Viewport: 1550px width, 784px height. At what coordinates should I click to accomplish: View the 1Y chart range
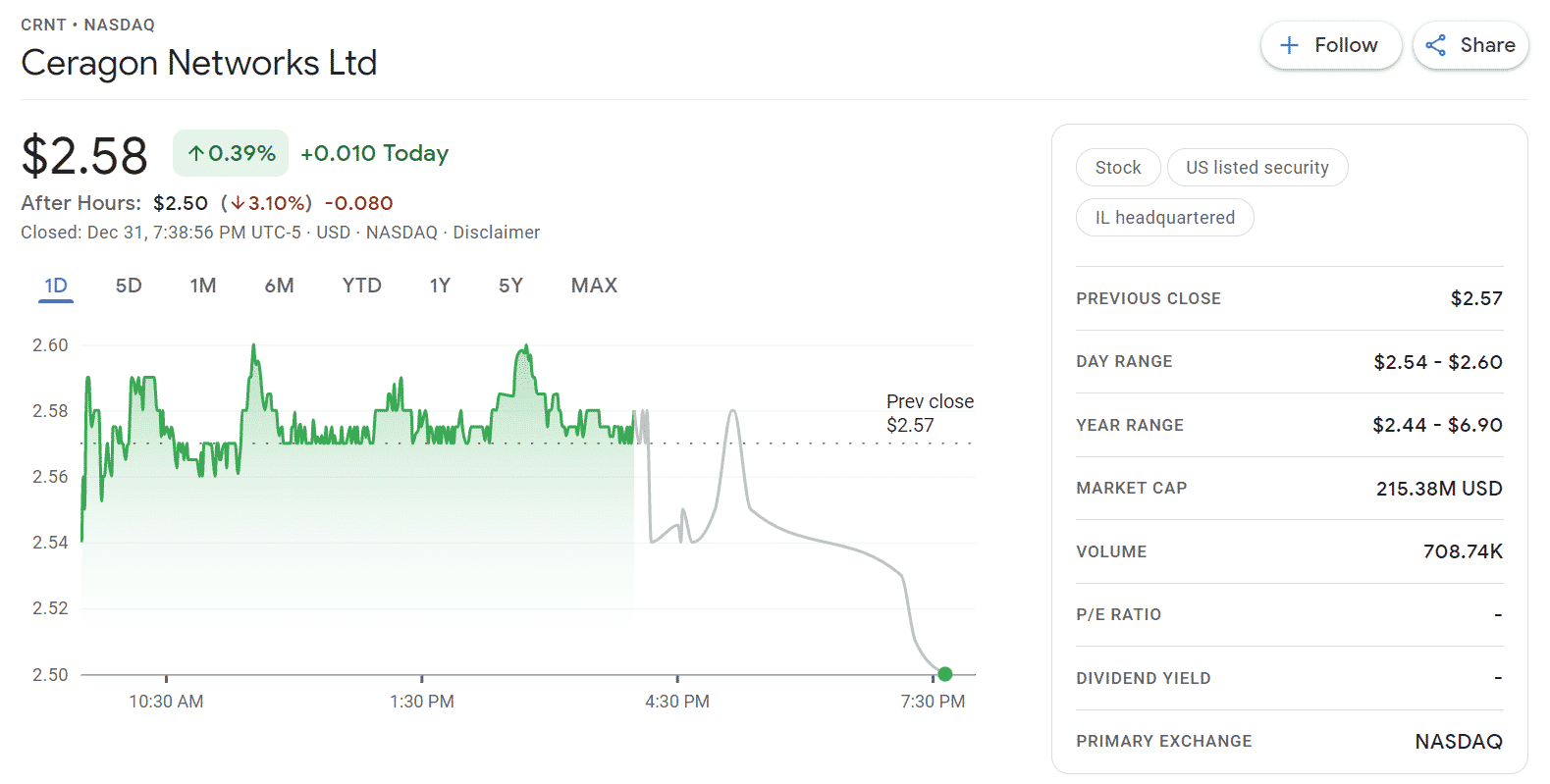440,286
